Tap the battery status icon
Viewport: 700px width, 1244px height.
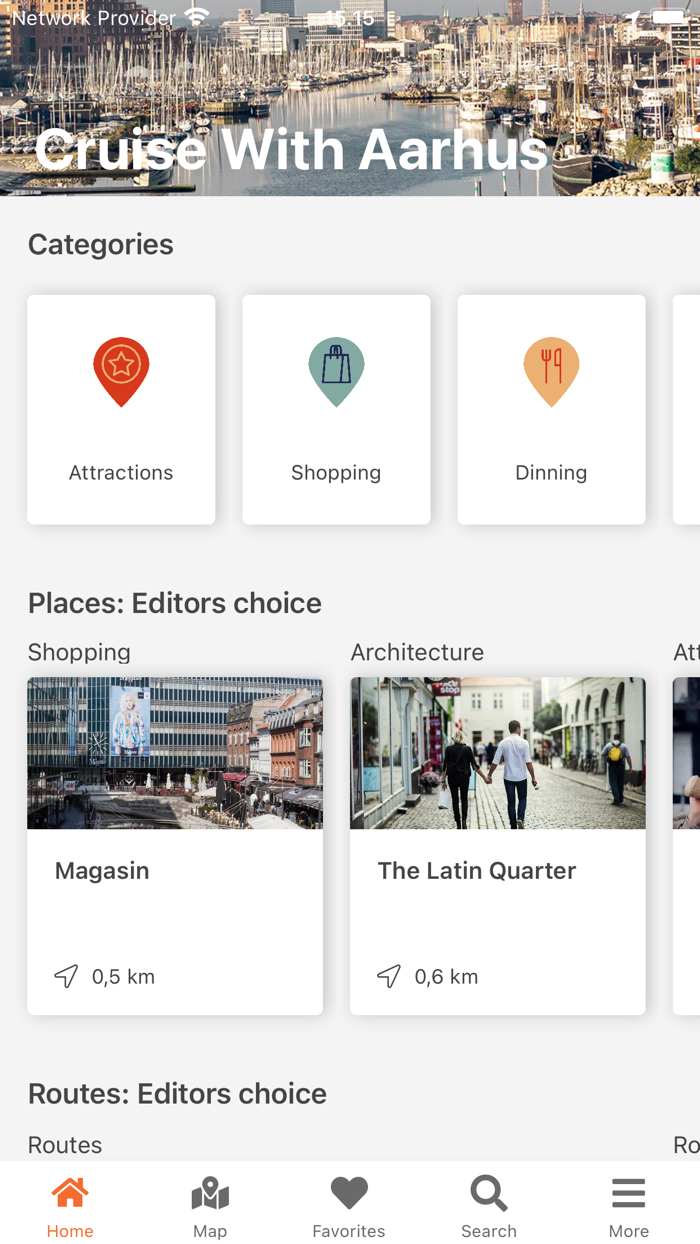(x=668, y=17)
